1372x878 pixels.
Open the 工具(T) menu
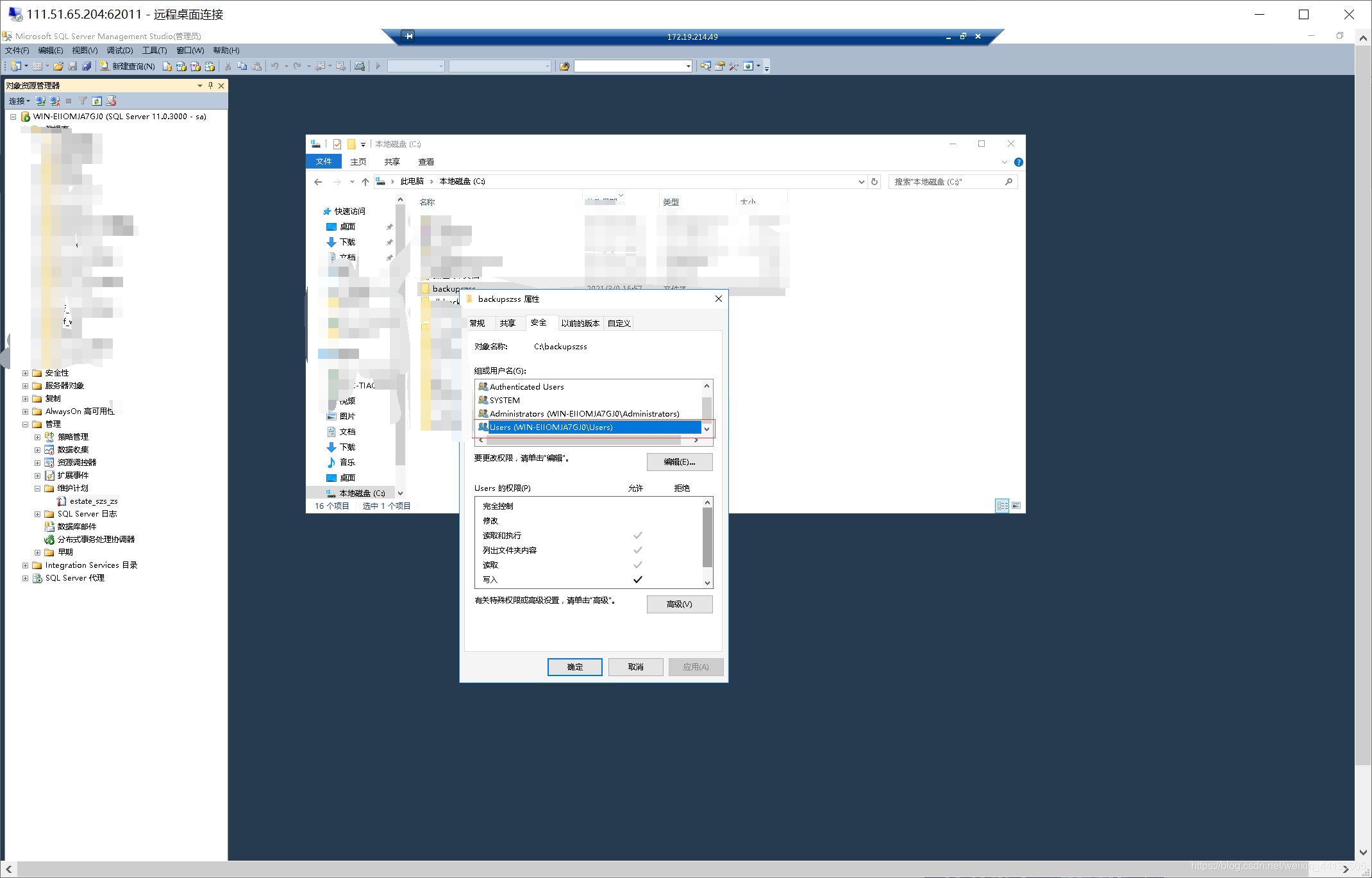[x=154, y=51]
